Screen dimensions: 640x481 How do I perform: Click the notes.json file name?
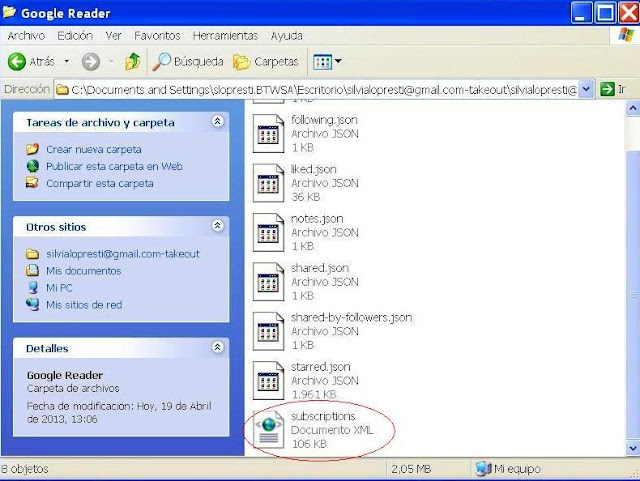(317, 219)
